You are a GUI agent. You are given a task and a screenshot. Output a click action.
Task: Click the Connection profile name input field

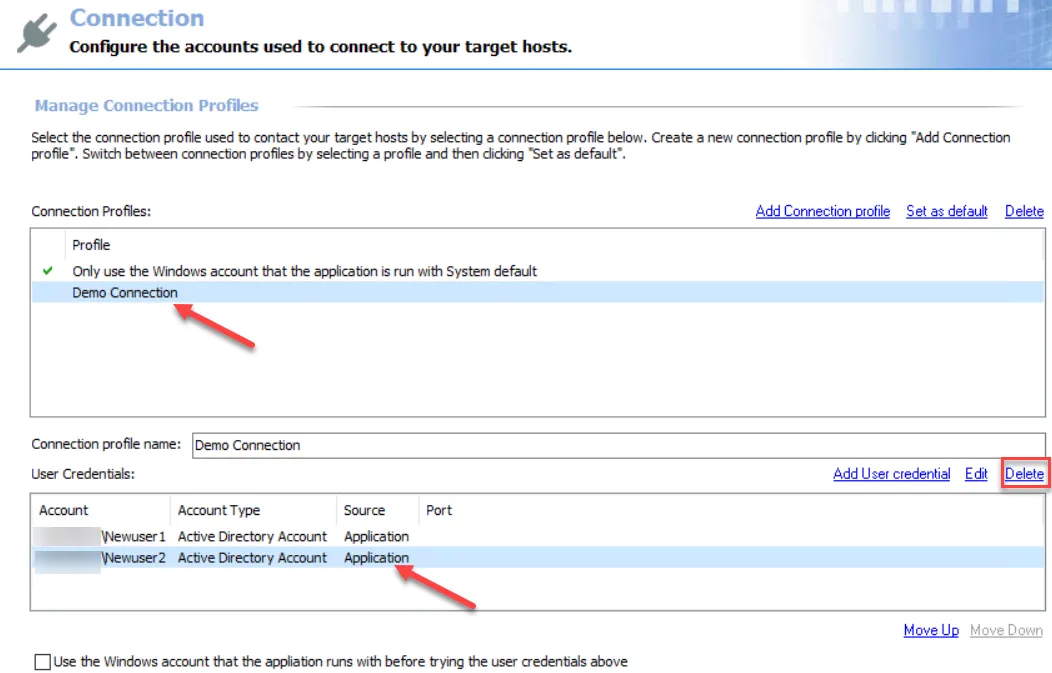tap(618, 446)
